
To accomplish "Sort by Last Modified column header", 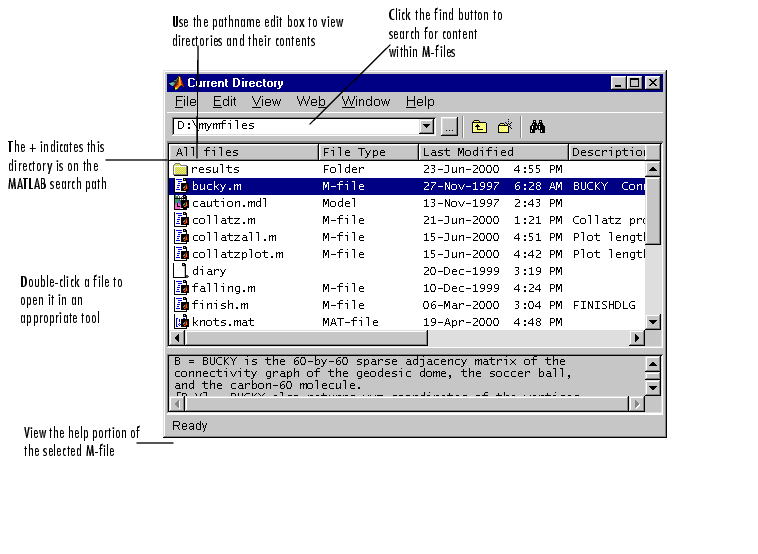I will pyautogui.click(x=493, y=152).
